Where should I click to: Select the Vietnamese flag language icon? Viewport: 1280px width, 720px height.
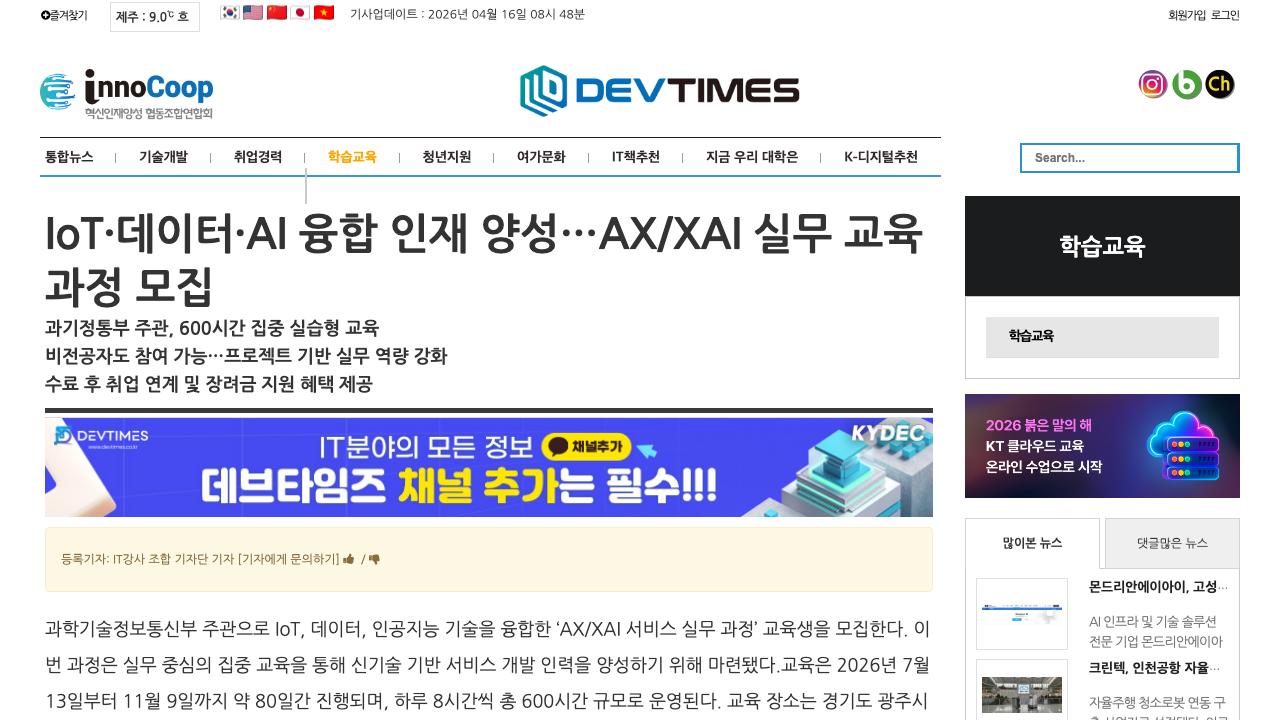click(x=324, y=13)
